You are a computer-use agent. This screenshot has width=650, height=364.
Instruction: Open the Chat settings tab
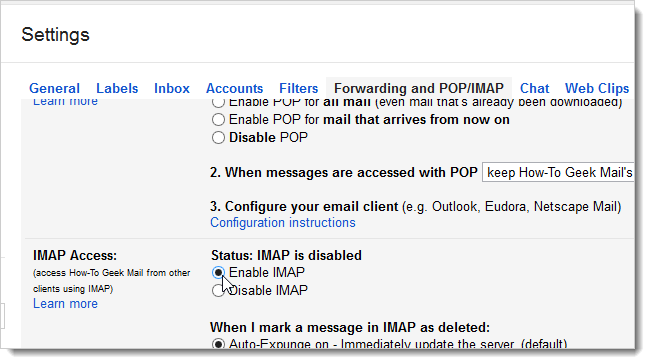tap(534, 88)
